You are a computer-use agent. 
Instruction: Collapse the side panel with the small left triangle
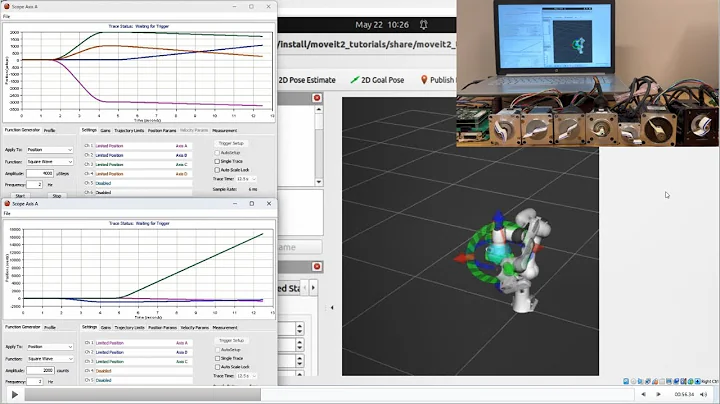coord(332,308)
